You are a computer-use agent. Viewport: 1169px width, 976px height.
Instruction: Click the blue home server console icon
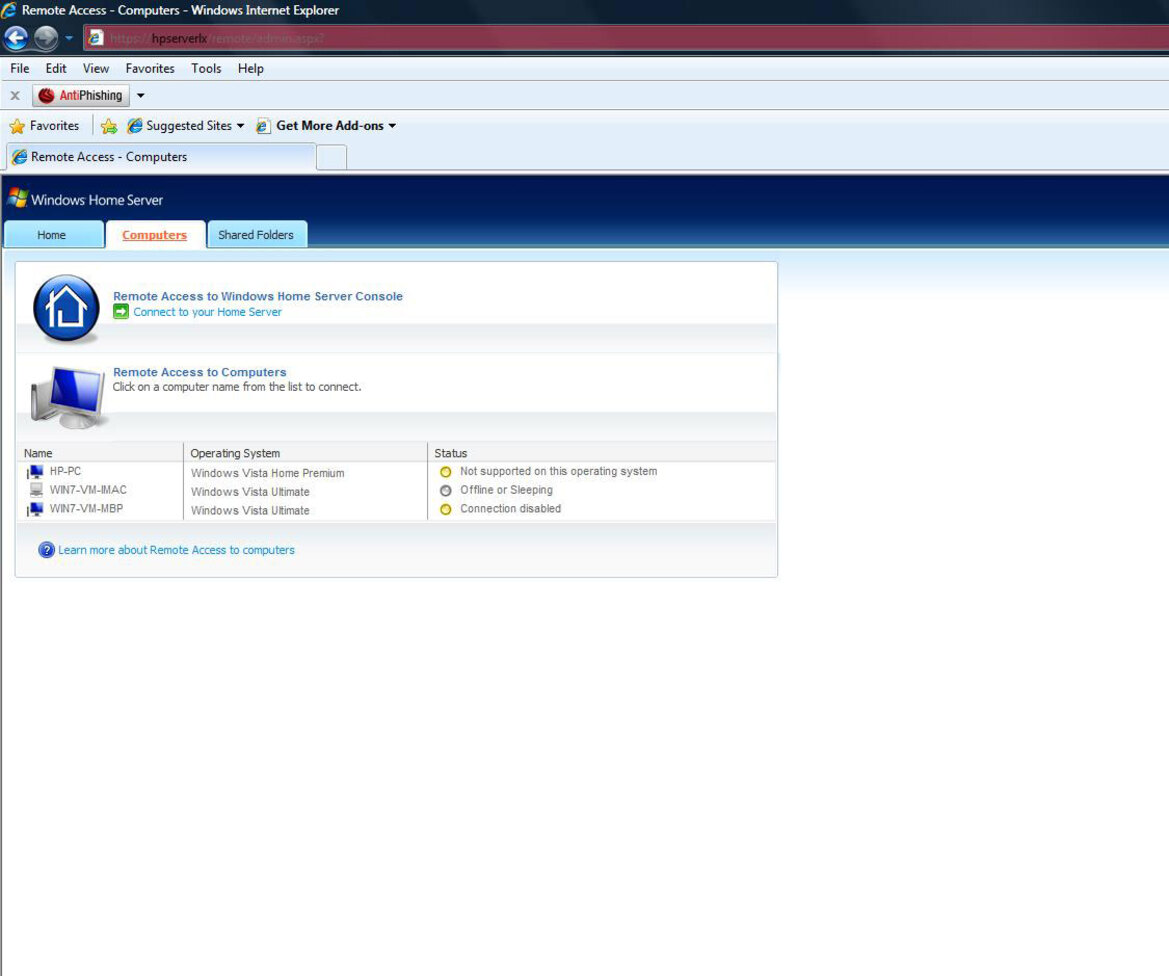coord(66,308)
